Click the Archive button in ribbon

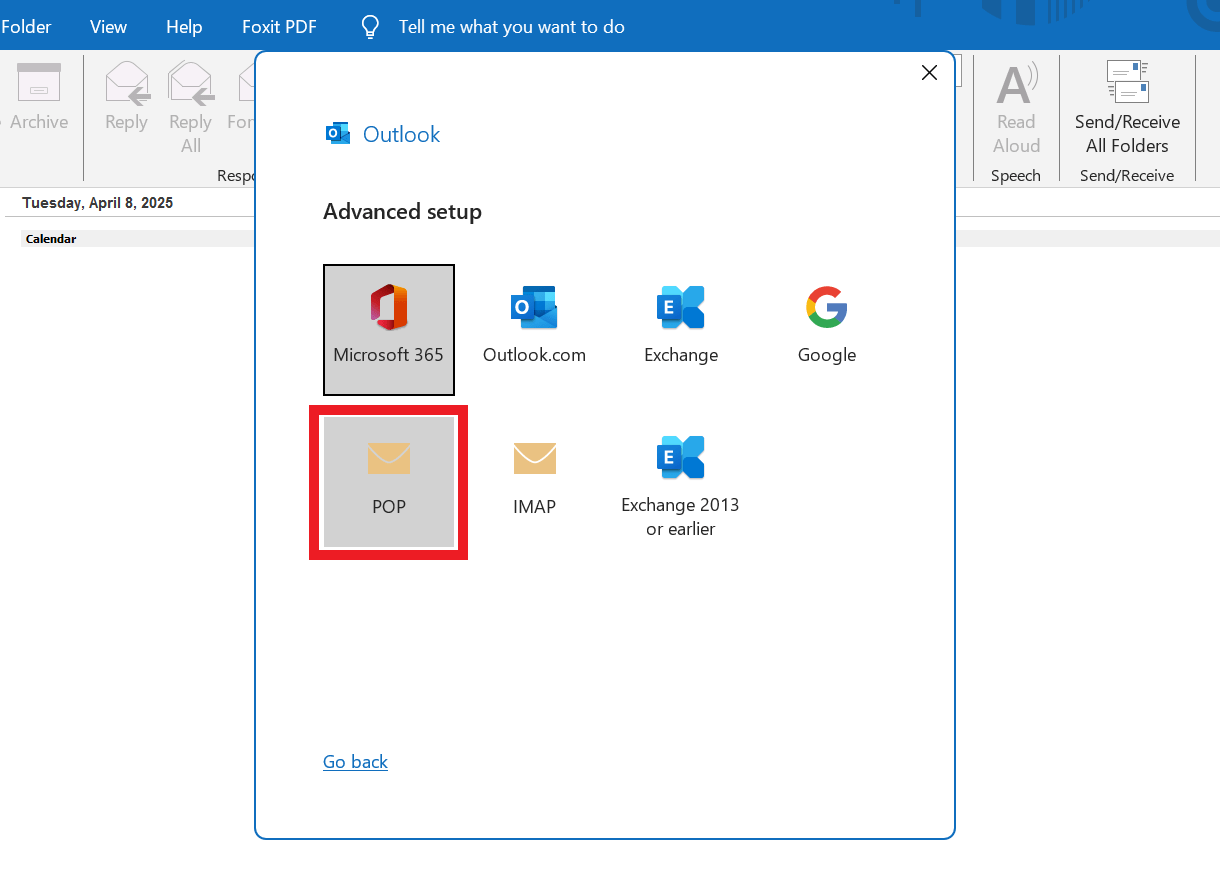point(39,98)
